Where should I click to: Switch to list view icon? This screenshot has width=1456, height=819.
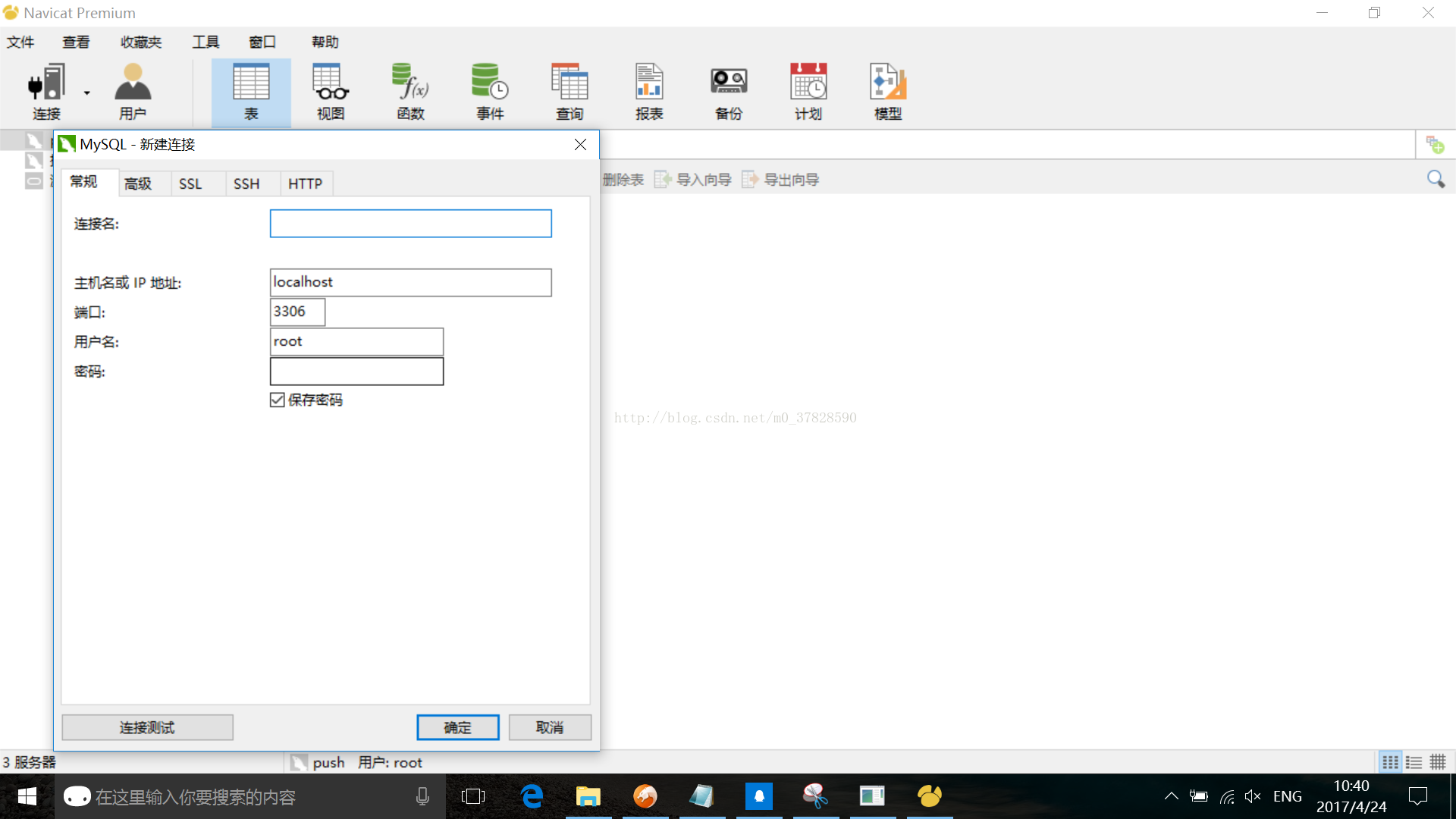pyautogui.click(x=1414, y=762)
